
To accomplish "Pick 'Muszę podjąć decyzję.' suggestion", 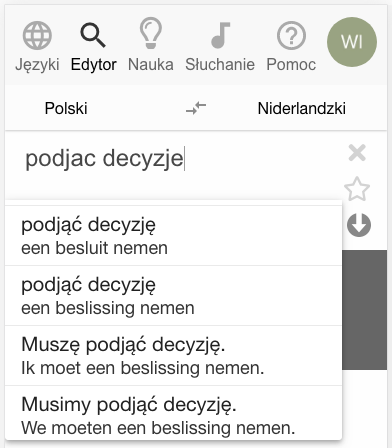I will tap(173, 356).
